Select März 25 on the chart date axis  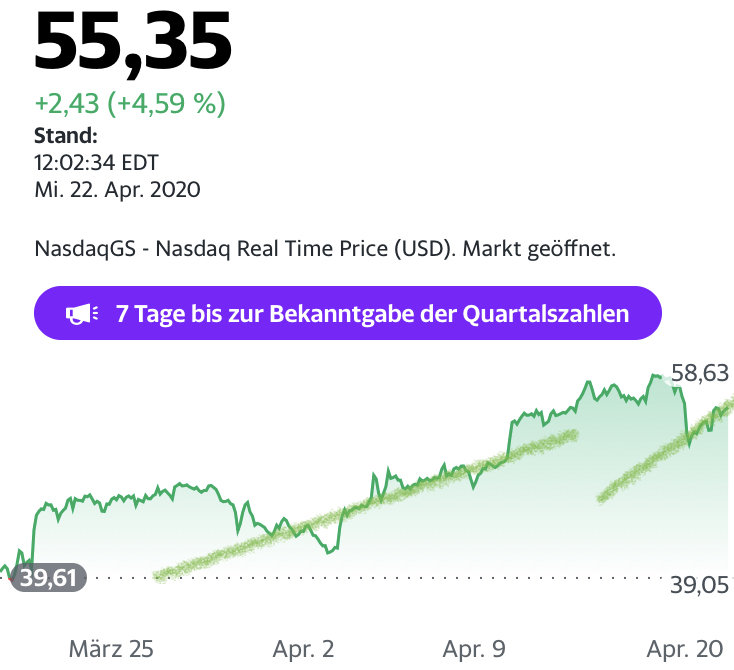click(111, 649)
